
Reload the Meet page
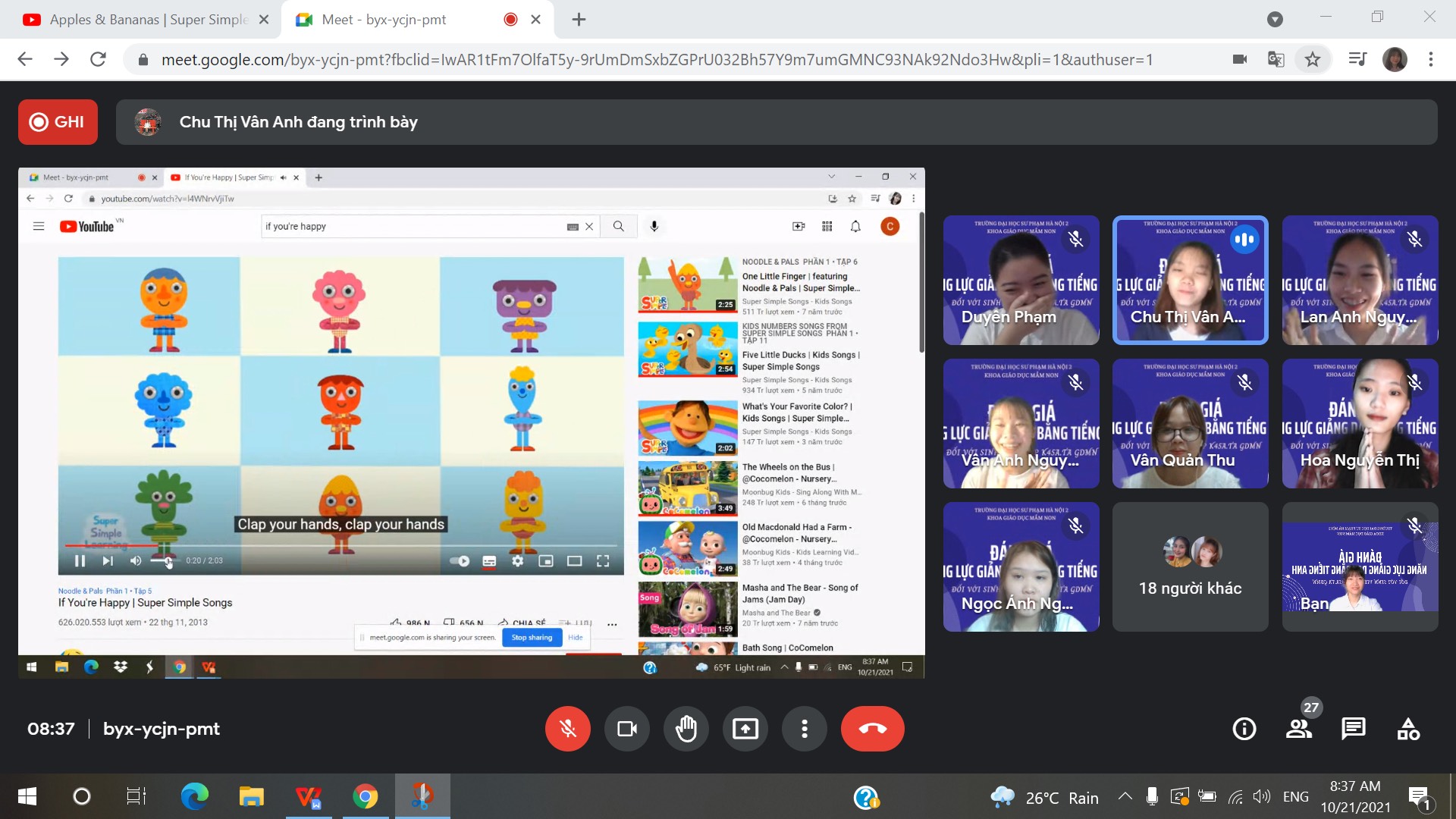98,59
